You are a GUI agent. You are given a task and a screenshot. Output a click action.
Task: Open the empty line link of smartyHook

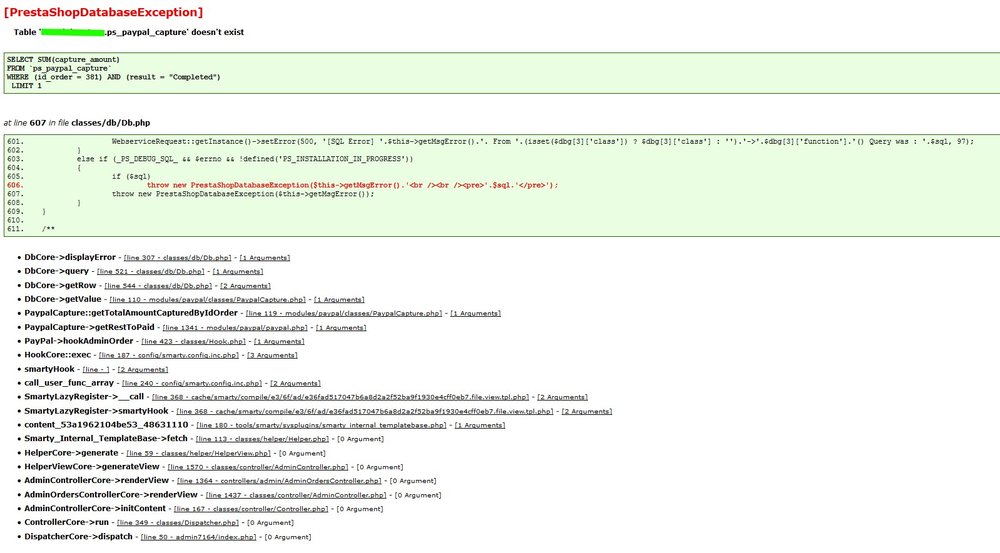pos(96,370)
